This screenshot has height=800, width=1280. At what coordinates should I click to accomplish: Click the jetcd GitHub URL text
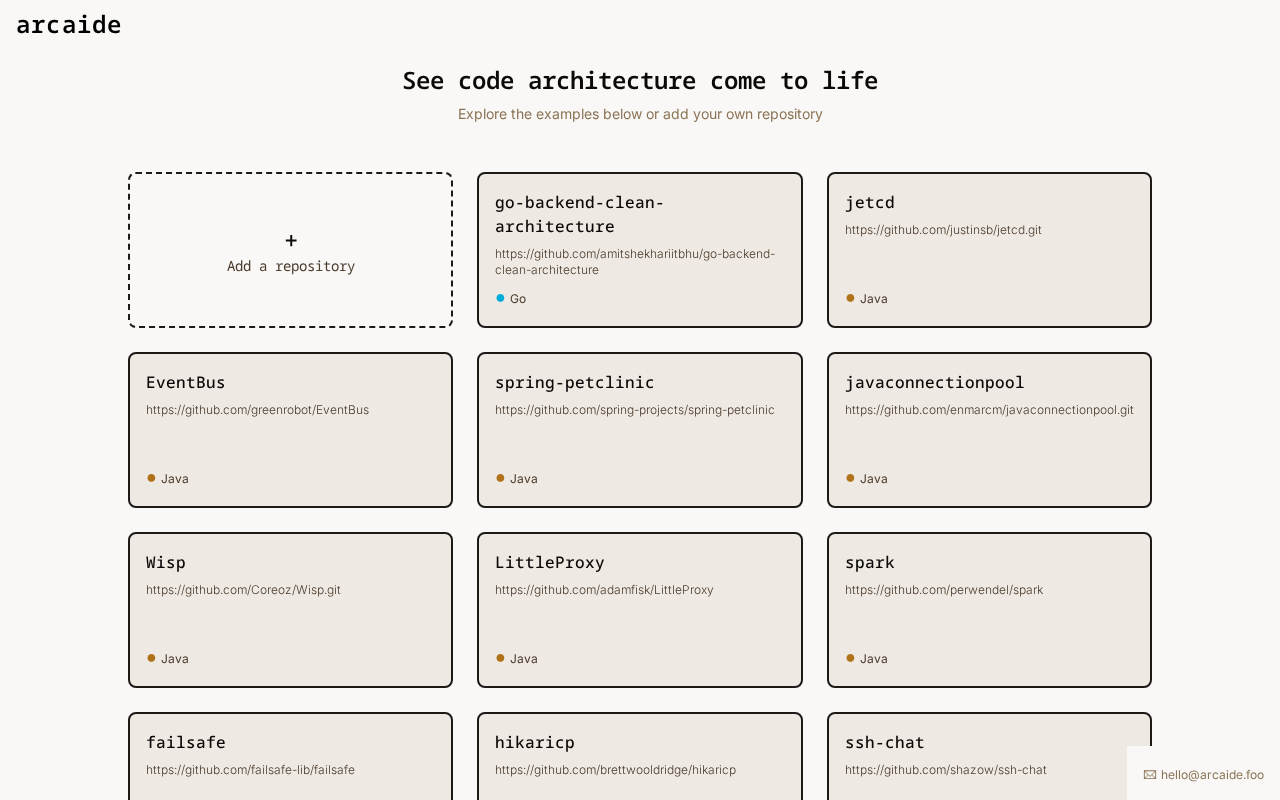pos(943,230)
